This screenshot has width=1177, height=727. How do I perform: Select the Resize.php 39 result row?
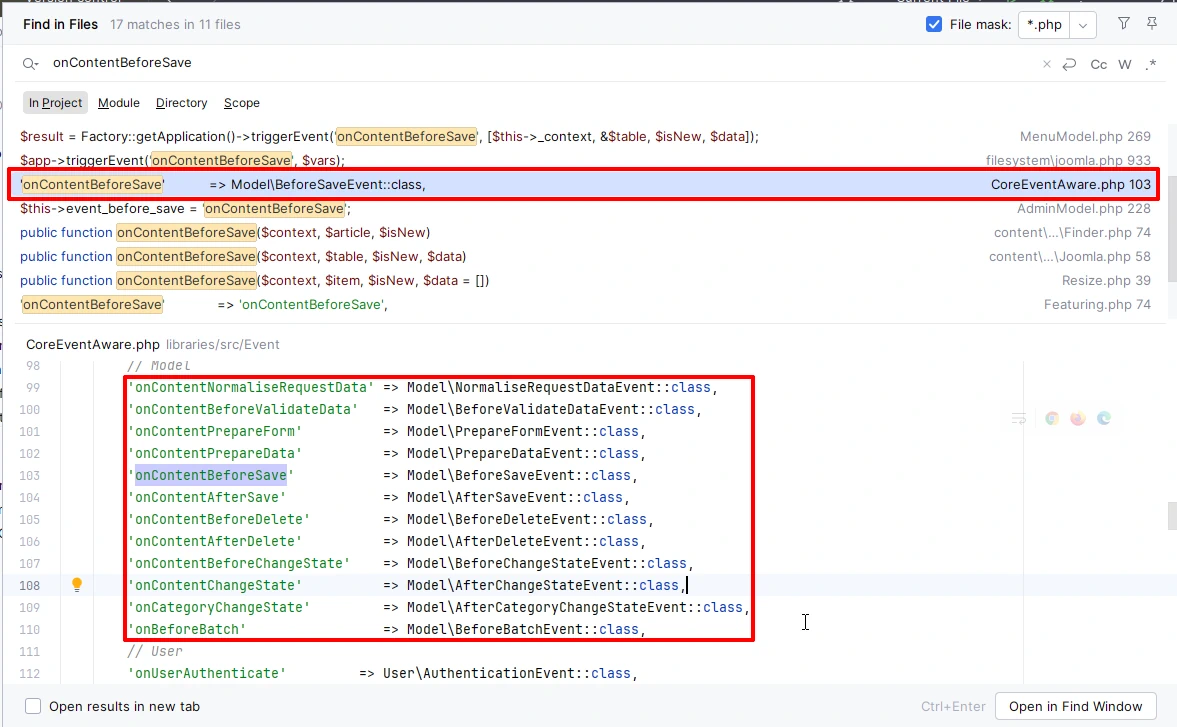585,281
